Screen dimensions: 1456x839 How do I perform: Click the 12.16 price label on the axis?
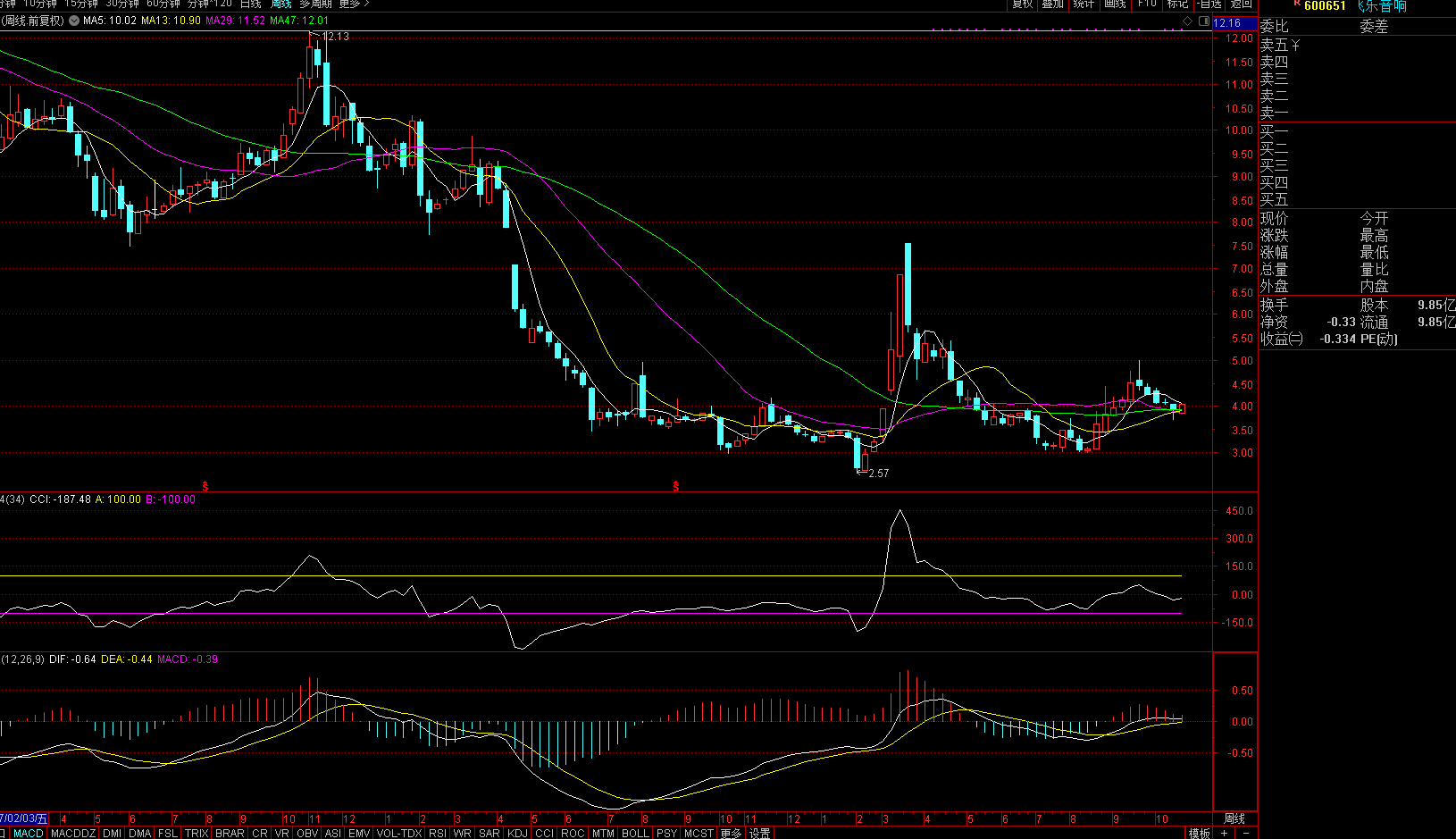pos(1227,23)
